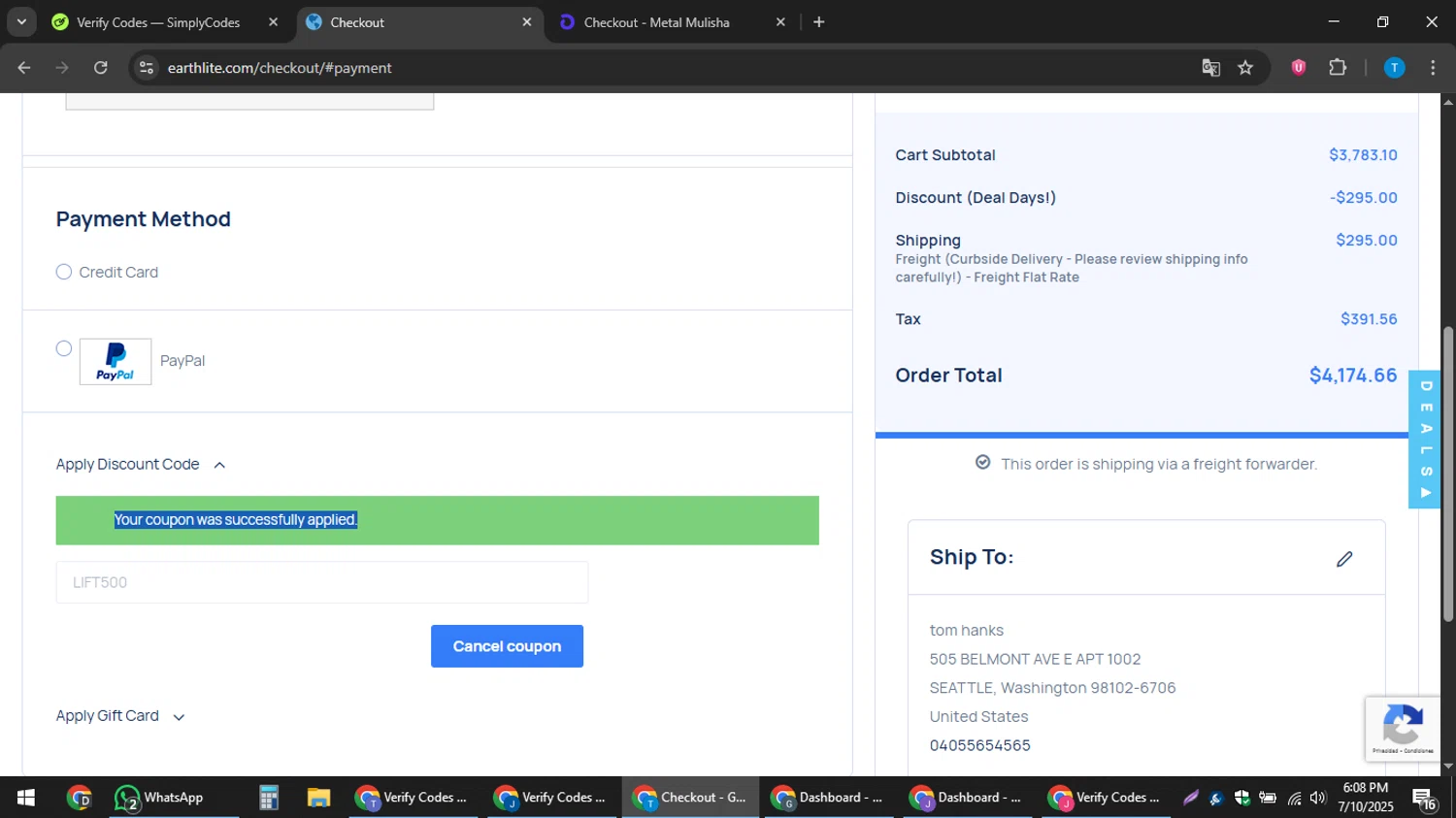Screen dimensions: 1456x818
Task: Click the address bar URL
Action: tap(280, 68)
